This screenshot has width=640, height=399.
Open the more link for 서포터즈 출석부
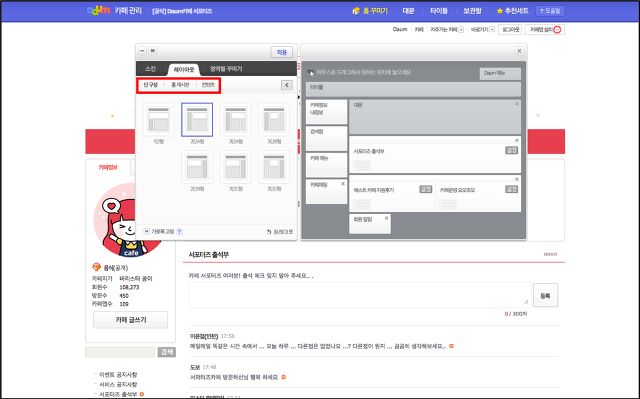pos(550,254)
